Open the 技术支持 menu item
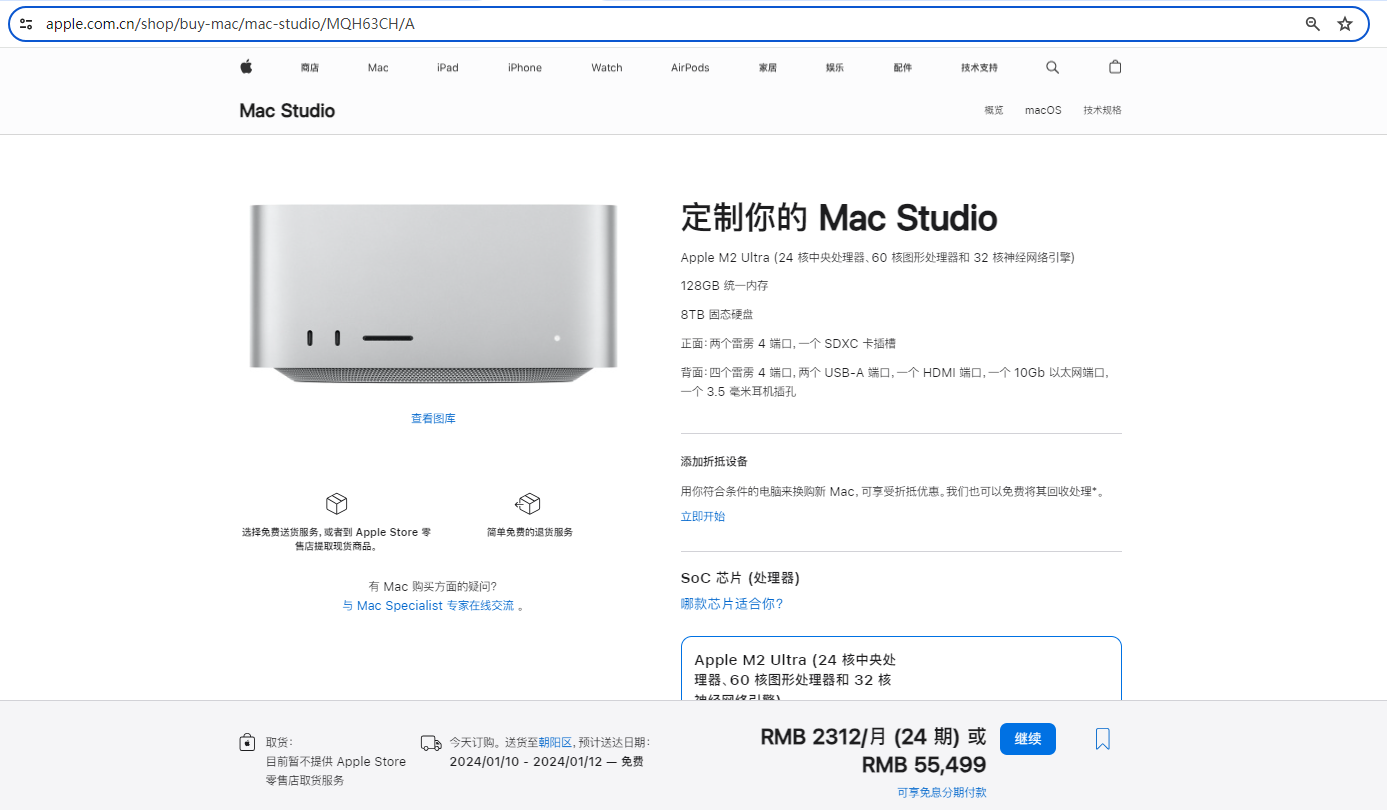Screen dimensions: 1387x810 (x=979, y=68)
